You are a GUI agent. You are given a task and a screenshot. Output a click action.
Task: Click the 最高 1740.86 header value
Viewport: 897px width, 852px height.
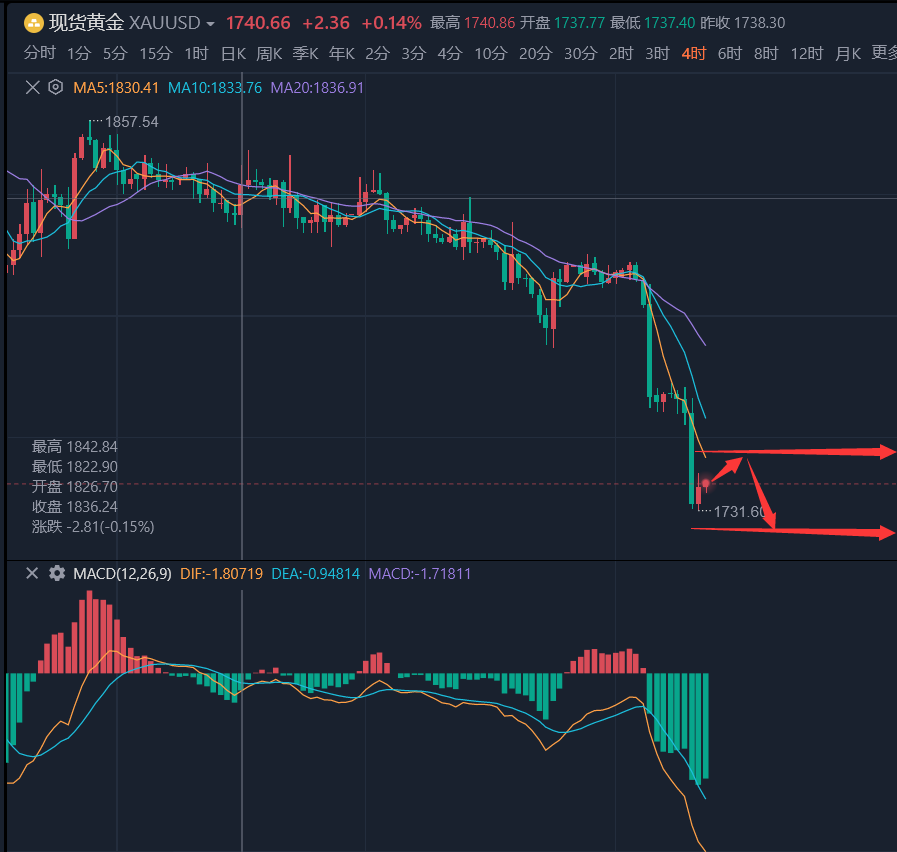pos(473,23)
